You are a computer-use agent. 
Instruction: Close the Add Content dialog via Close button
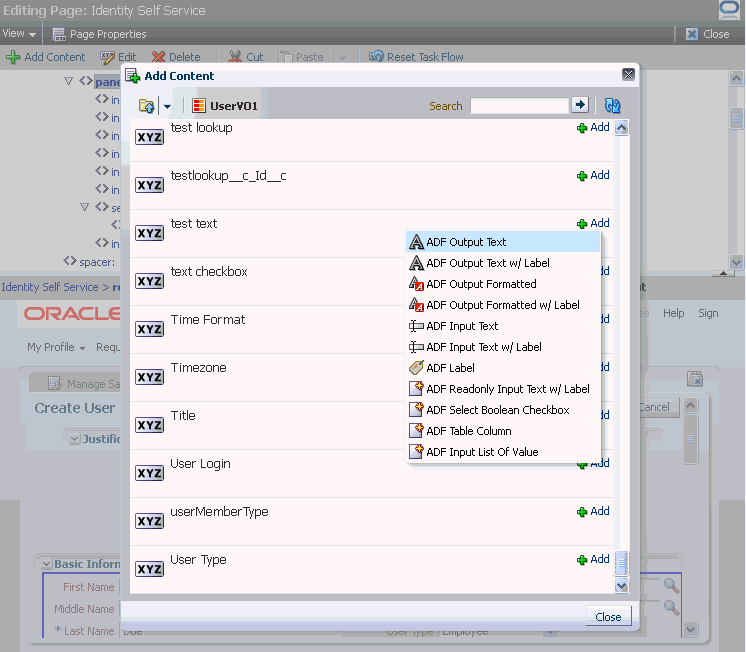coord(608,617)
